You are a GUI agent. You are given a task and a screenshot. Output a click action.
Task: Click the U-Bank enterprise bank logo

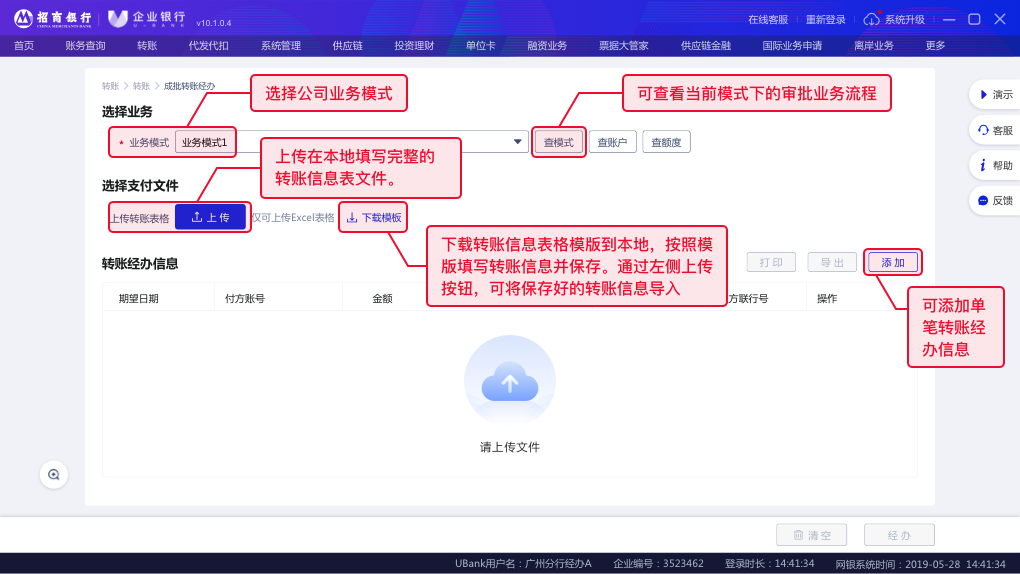pos(147,19)
